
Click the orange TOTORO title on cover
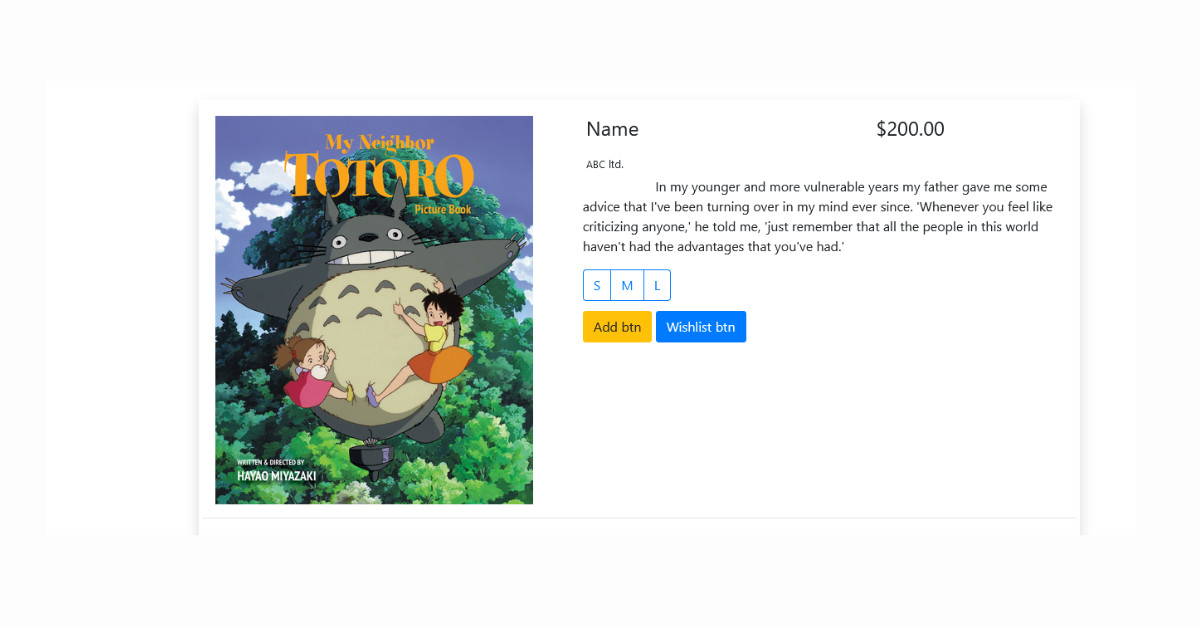pos(378,176)
